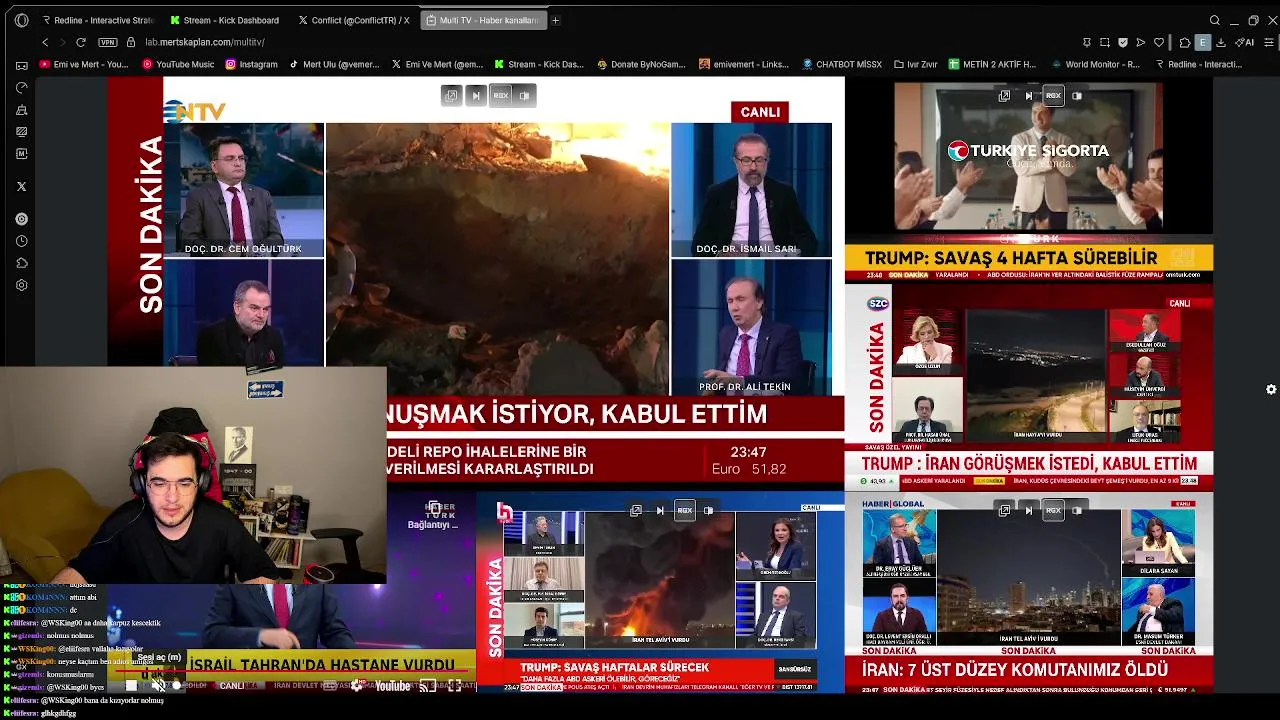Open YouTube Music bookmark
Screen dimensions: 1280x720
[178, 64]
